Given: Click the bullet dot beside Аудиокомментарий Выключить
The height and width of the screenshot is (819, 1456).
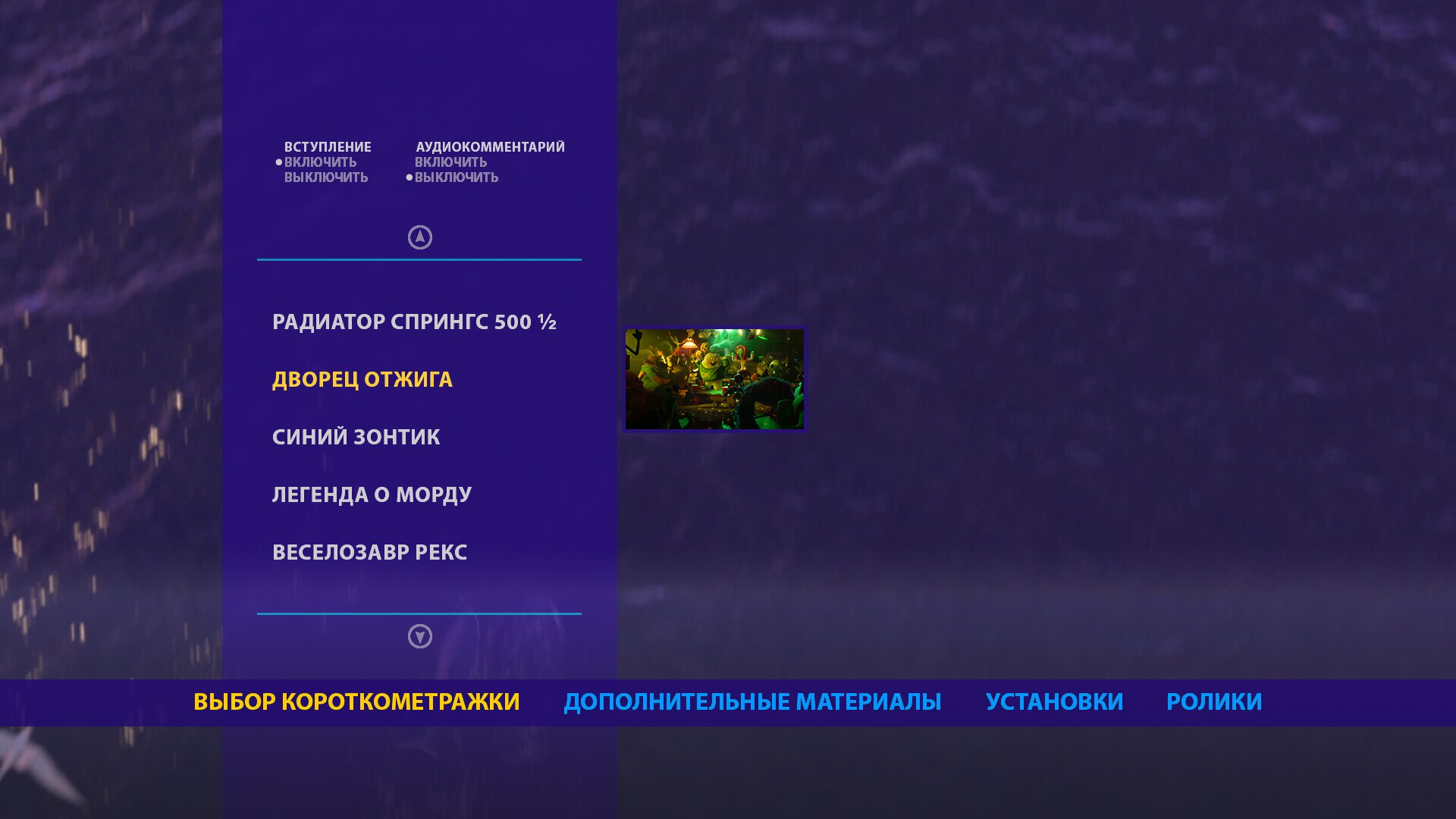Looking at the screenshot, I should pyautogui.click(x=409, y=177).
